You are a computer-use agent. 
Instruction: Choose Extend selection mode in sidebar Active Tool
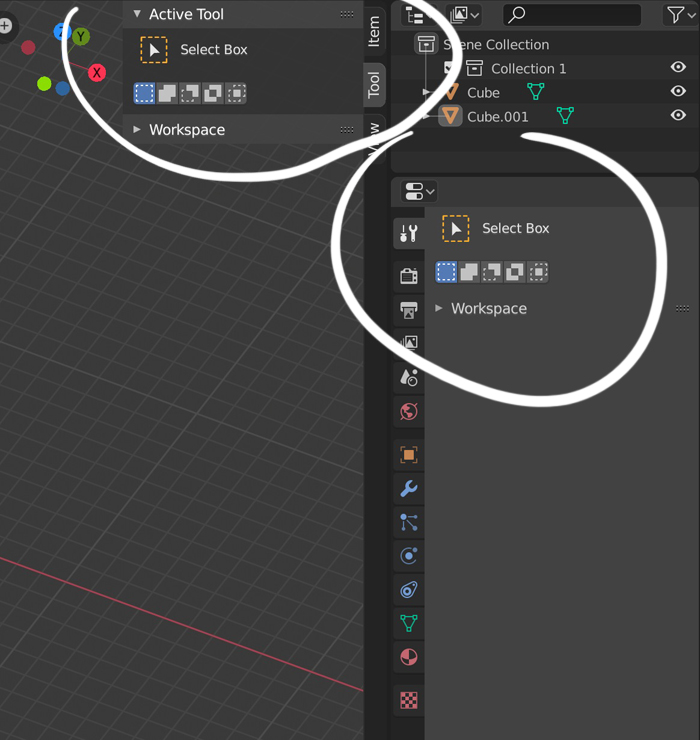pos(167,93)
